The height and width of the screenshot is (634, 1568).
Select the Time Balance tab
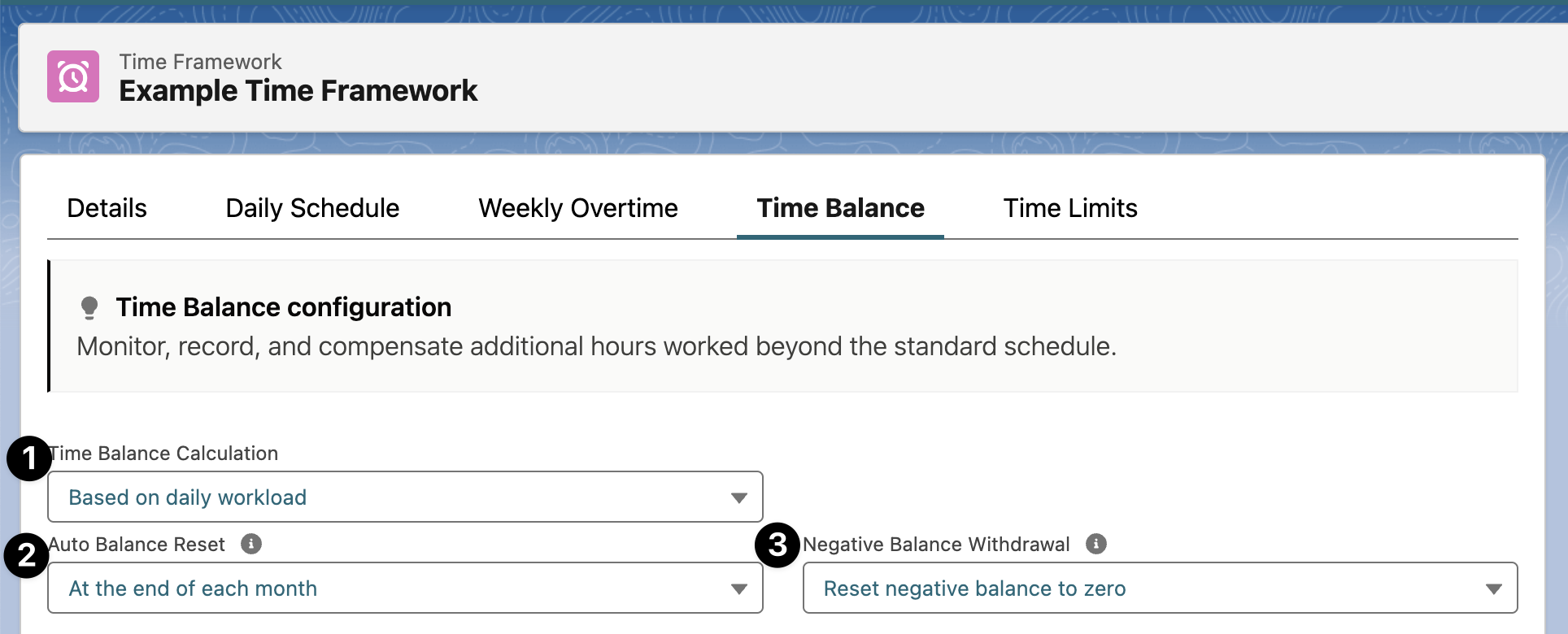coord(840,208)
